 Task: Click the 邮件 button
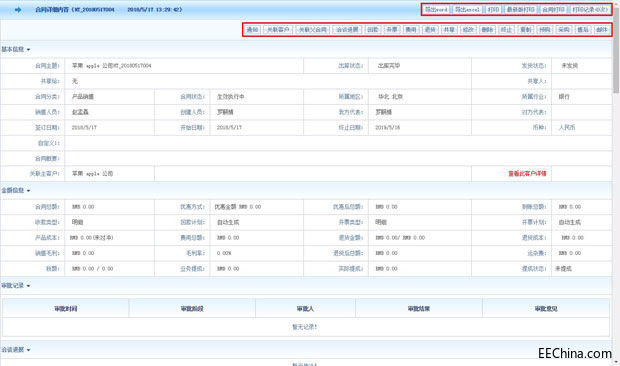(x=602, y=30)
